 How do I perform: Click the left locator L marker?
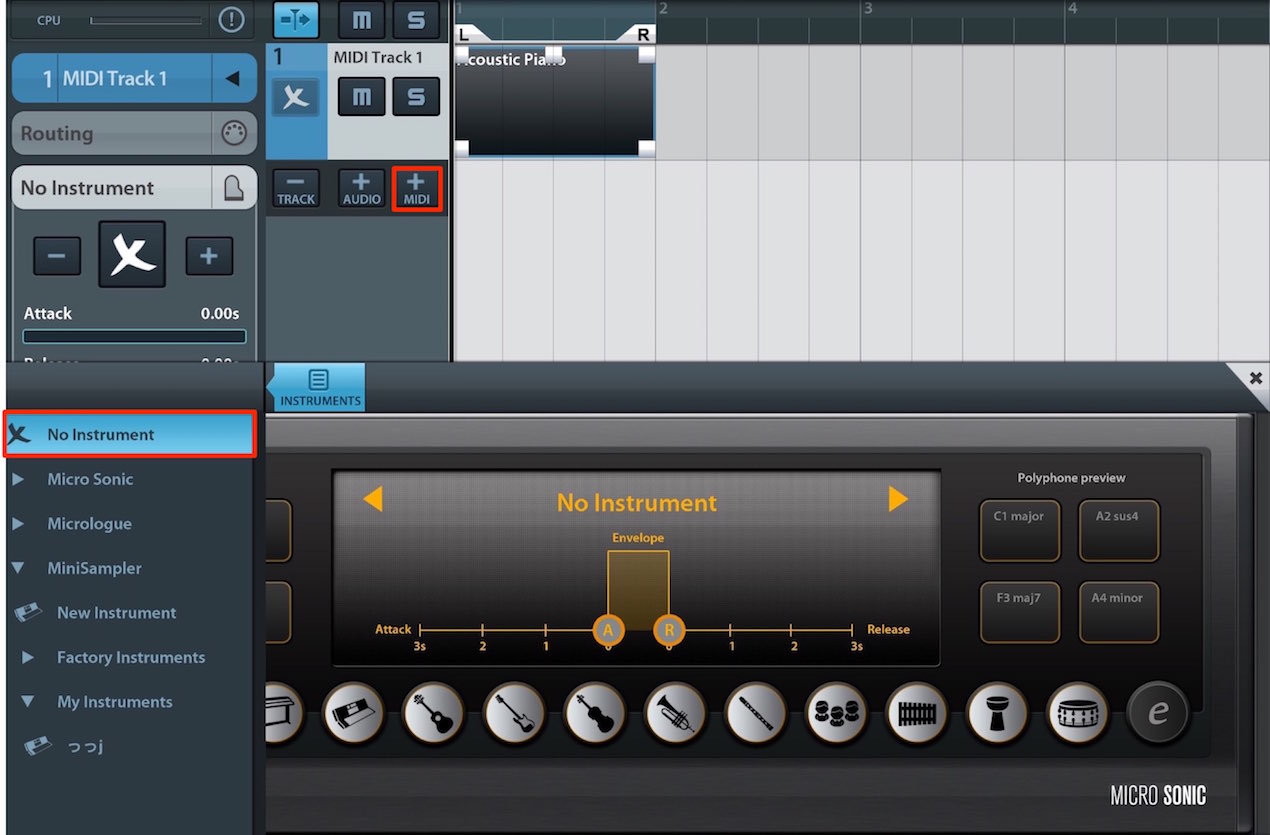(464, 34)
